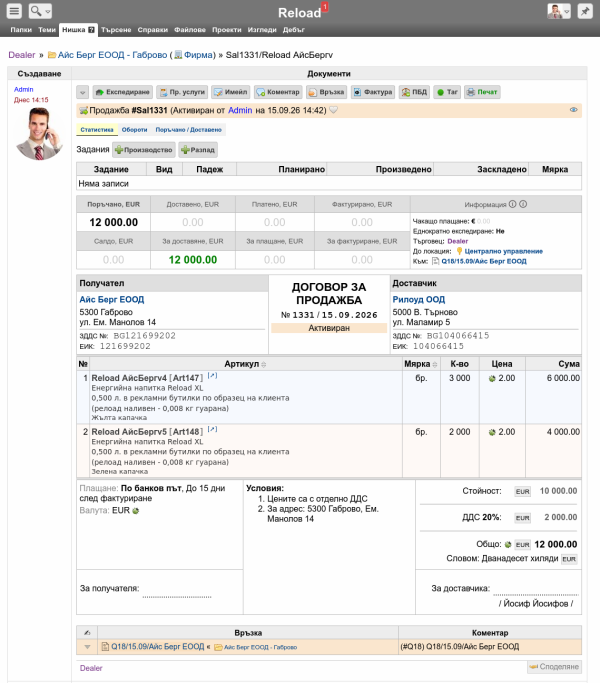Click price icon beside 2.00 in row 1
Screen dimensions: 600x683
tap(492, 379)
